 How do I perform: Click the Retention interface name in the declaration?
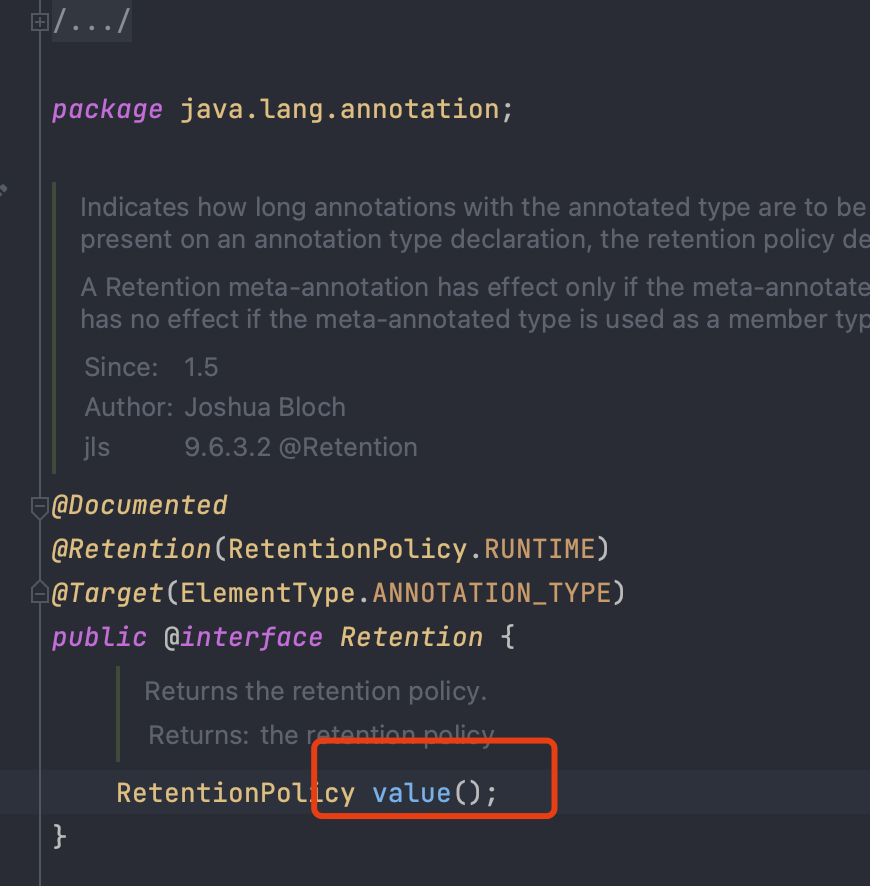pyautogui.click(x=411, y=637)
